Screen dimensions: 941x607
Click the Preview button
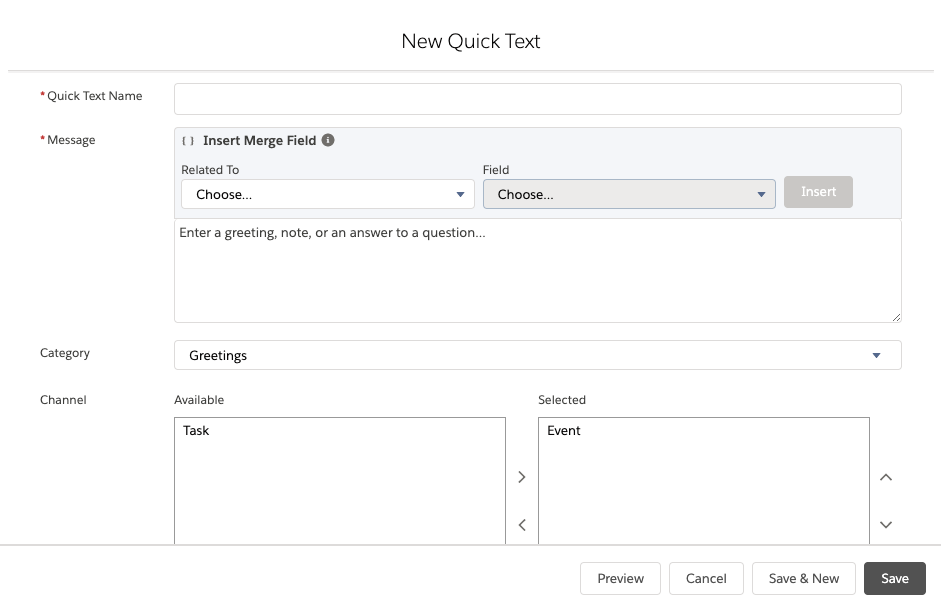[x=620, y=578]
